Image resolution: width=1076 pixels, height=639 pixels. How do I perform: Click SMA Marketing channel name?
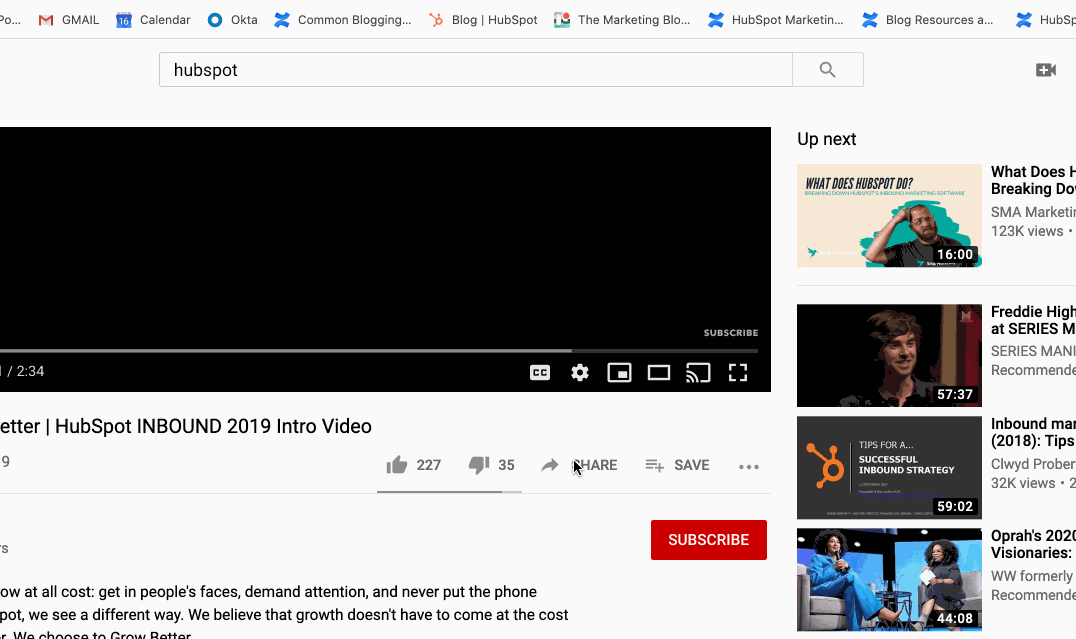click(x=1033, y=212)
